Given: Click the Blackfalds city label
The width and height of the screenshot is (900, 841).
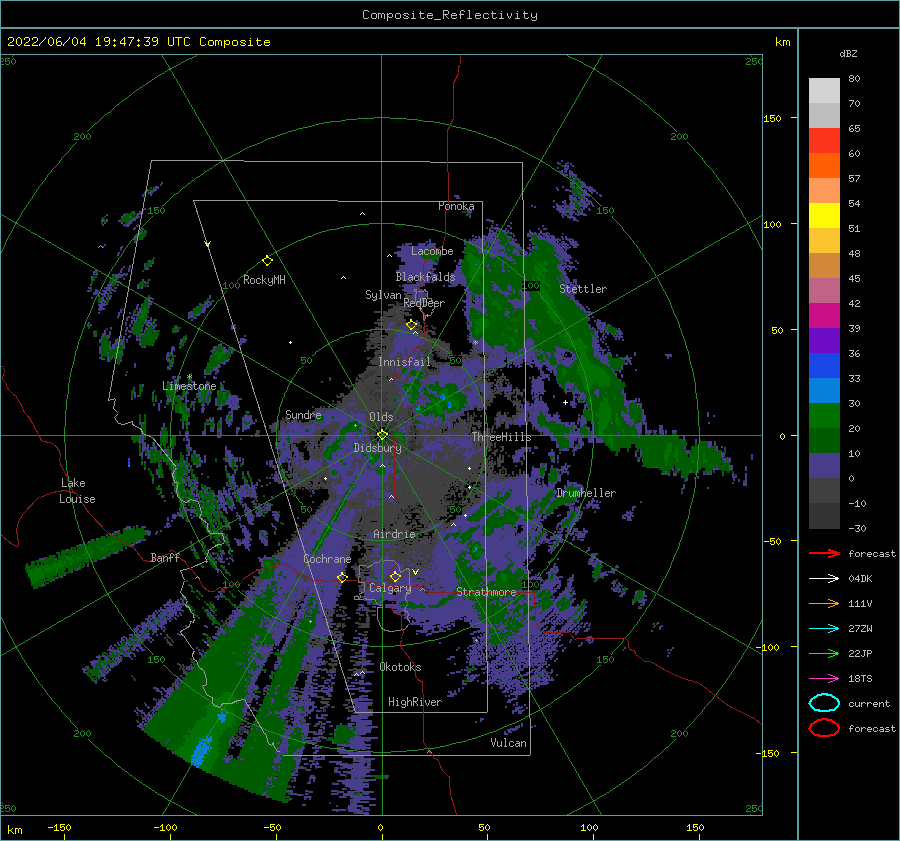Looking at the screenshot, I should pos(425,277).
